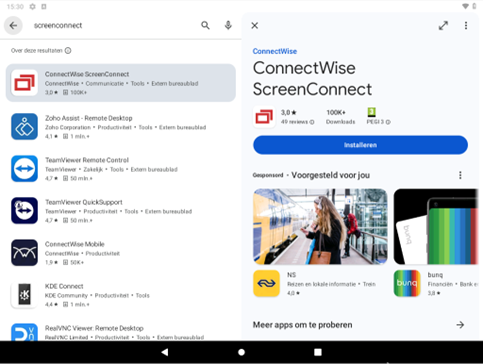Open the Zoho Assist app icon
Screen dimensions: 483x364
coord(24,127)
